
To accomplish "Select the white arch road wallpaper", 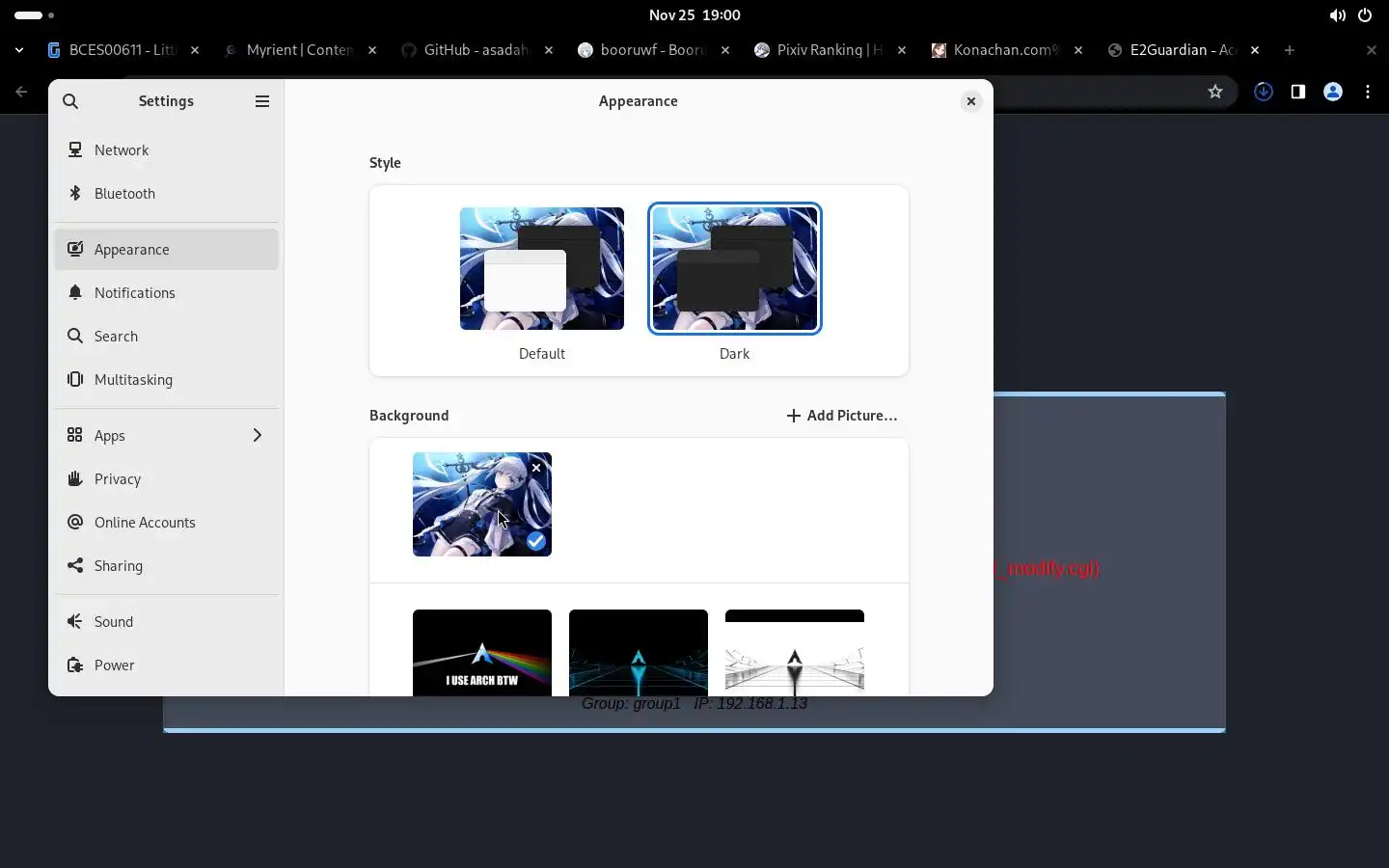I will tap(795, 652).
